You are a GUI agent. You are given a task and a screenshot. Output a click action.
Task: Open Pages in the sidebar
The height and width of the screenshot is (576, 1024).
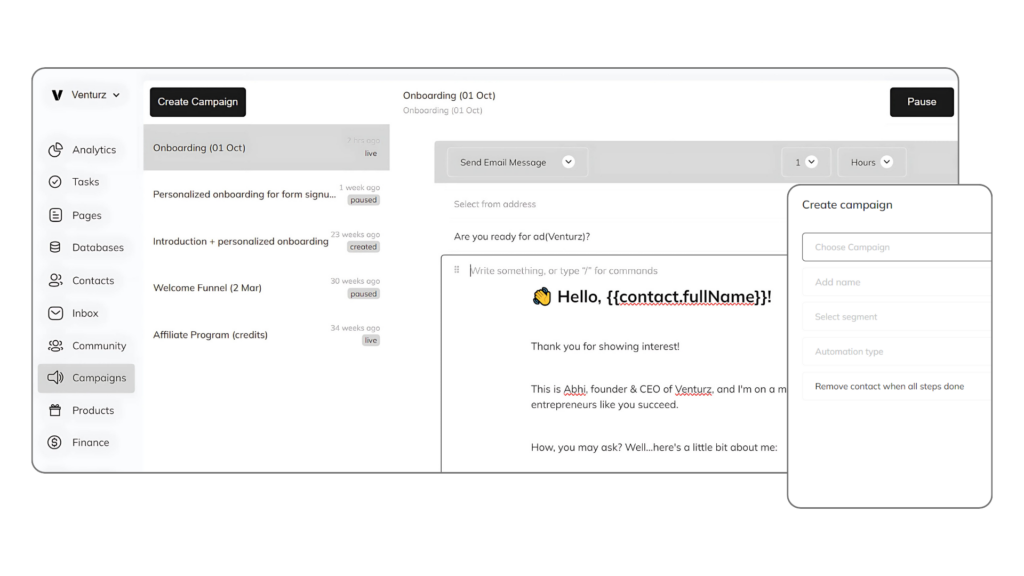(86, 215)
